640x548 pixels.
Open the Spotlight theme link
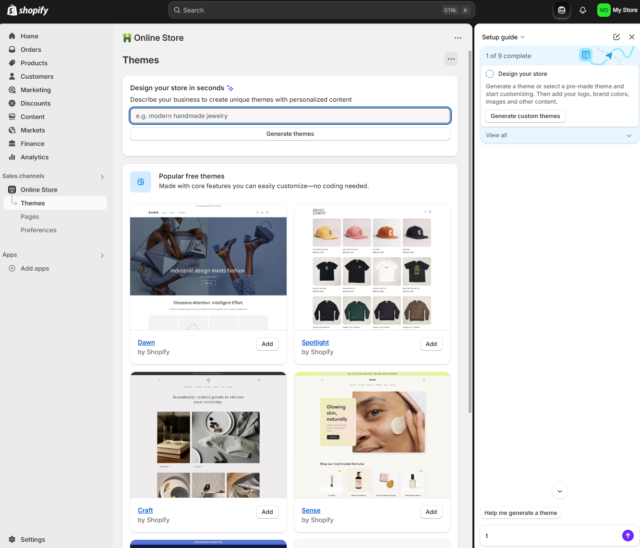[x=315, y=342]
